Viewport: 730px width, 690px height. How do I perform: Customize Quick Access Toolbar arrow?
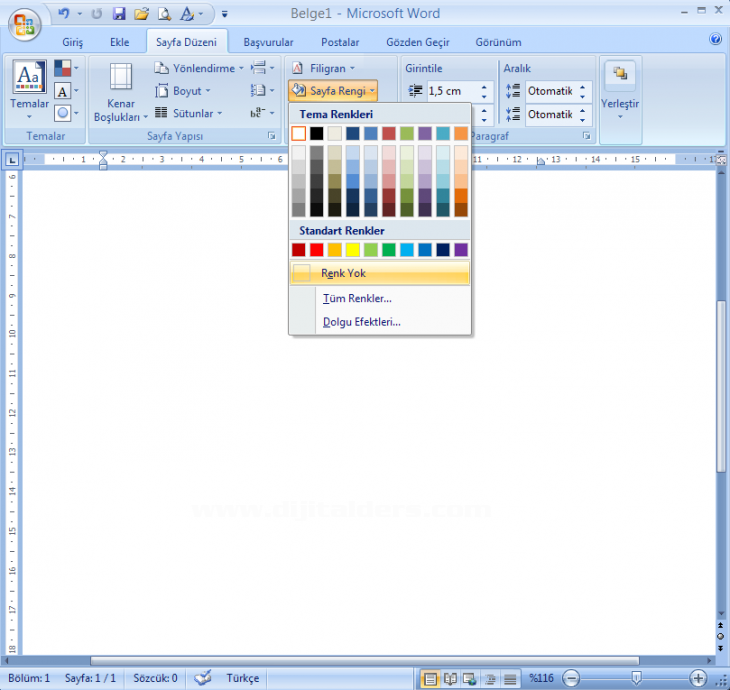(224, 14)
